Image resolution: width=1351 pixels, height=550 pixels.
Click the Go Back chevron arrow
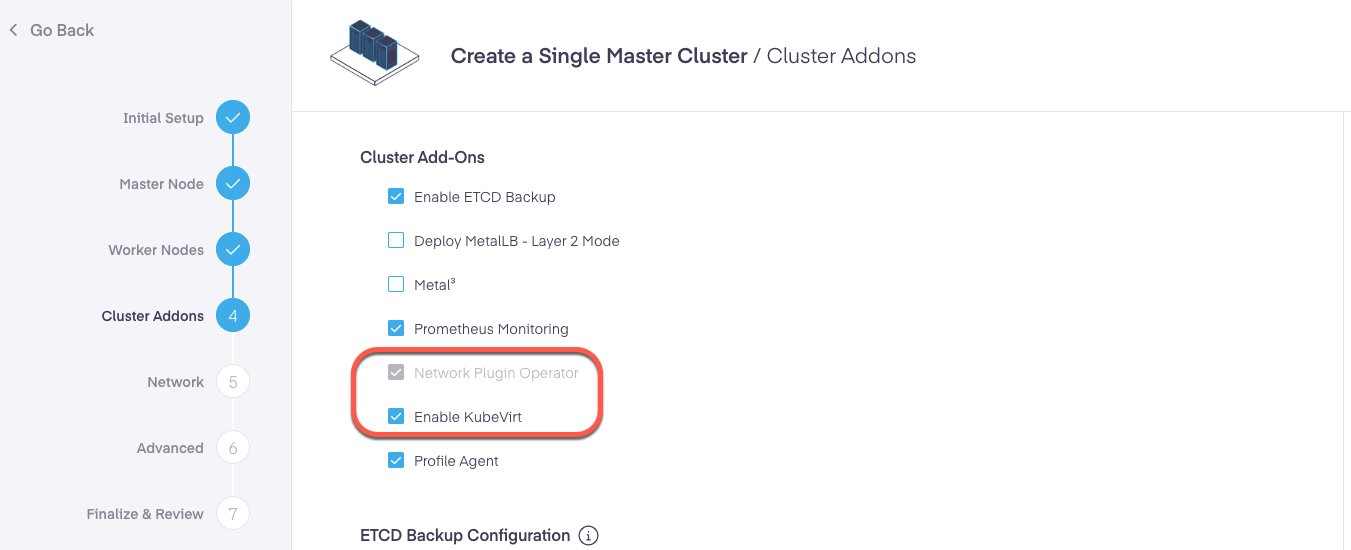coord(14,30)
